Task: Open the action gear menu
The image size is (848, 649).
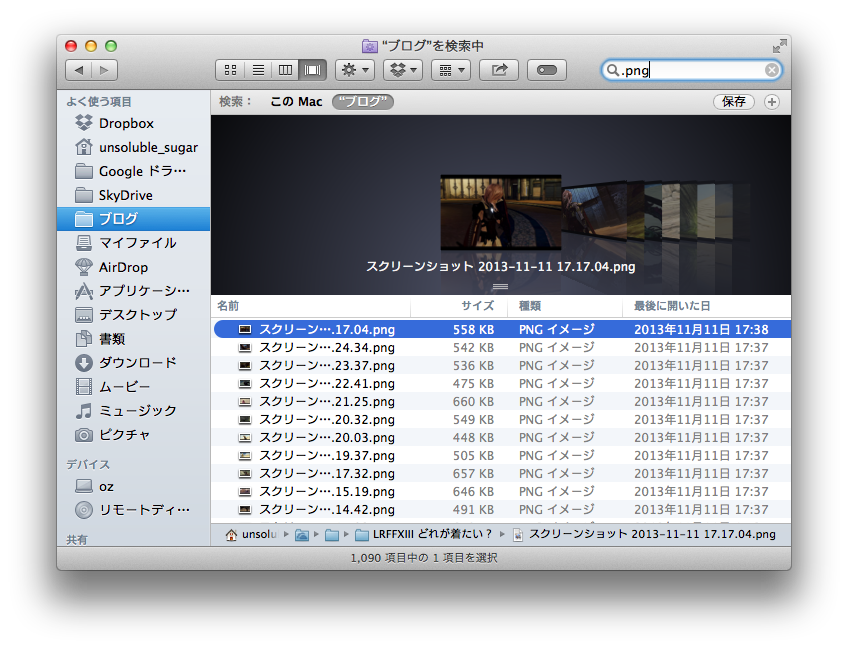Action: point(355,70)
